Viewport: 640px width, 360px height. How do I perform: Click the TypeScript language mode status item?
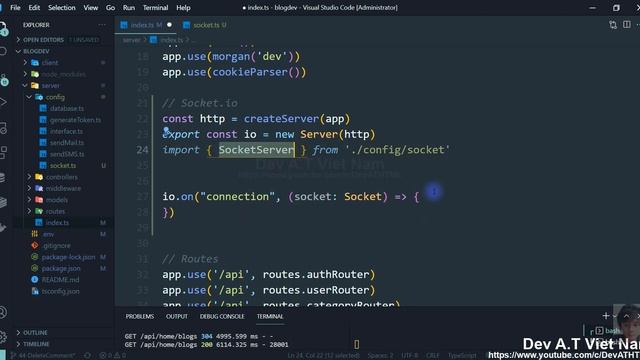(462, 356)
